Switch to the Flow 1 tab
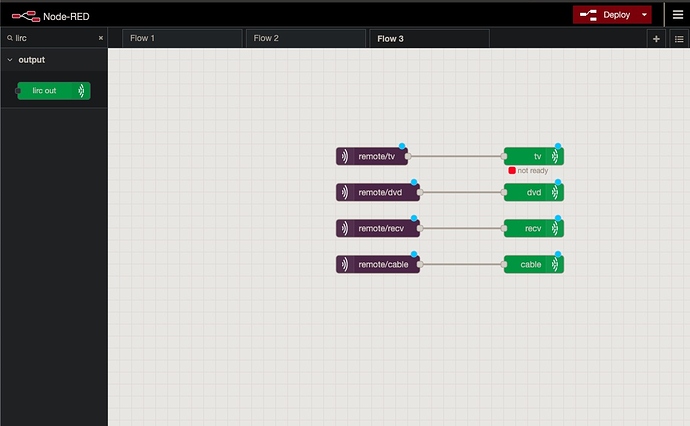Image resolution: width=690 pixels, height=426 pixels. coord(182,38)
